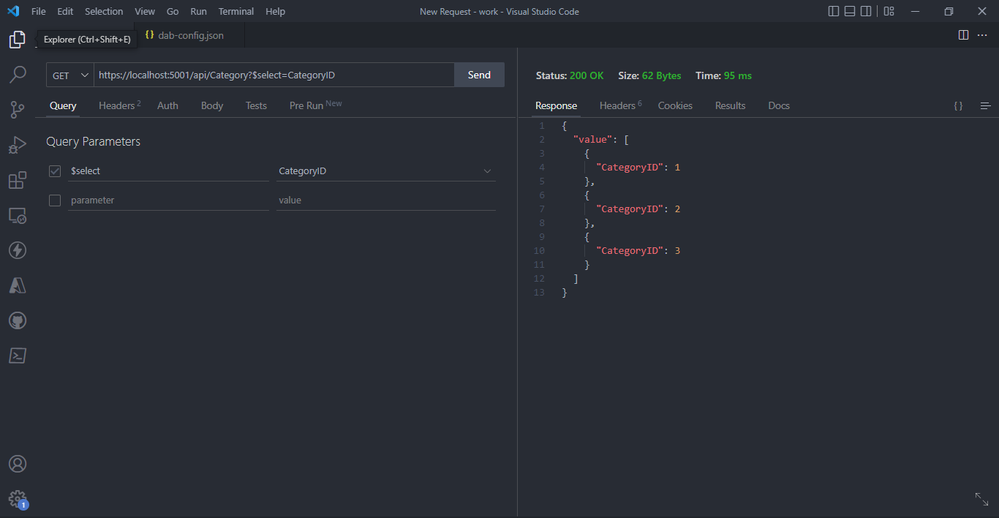Open the Help menu

click(x=275, y=11)
